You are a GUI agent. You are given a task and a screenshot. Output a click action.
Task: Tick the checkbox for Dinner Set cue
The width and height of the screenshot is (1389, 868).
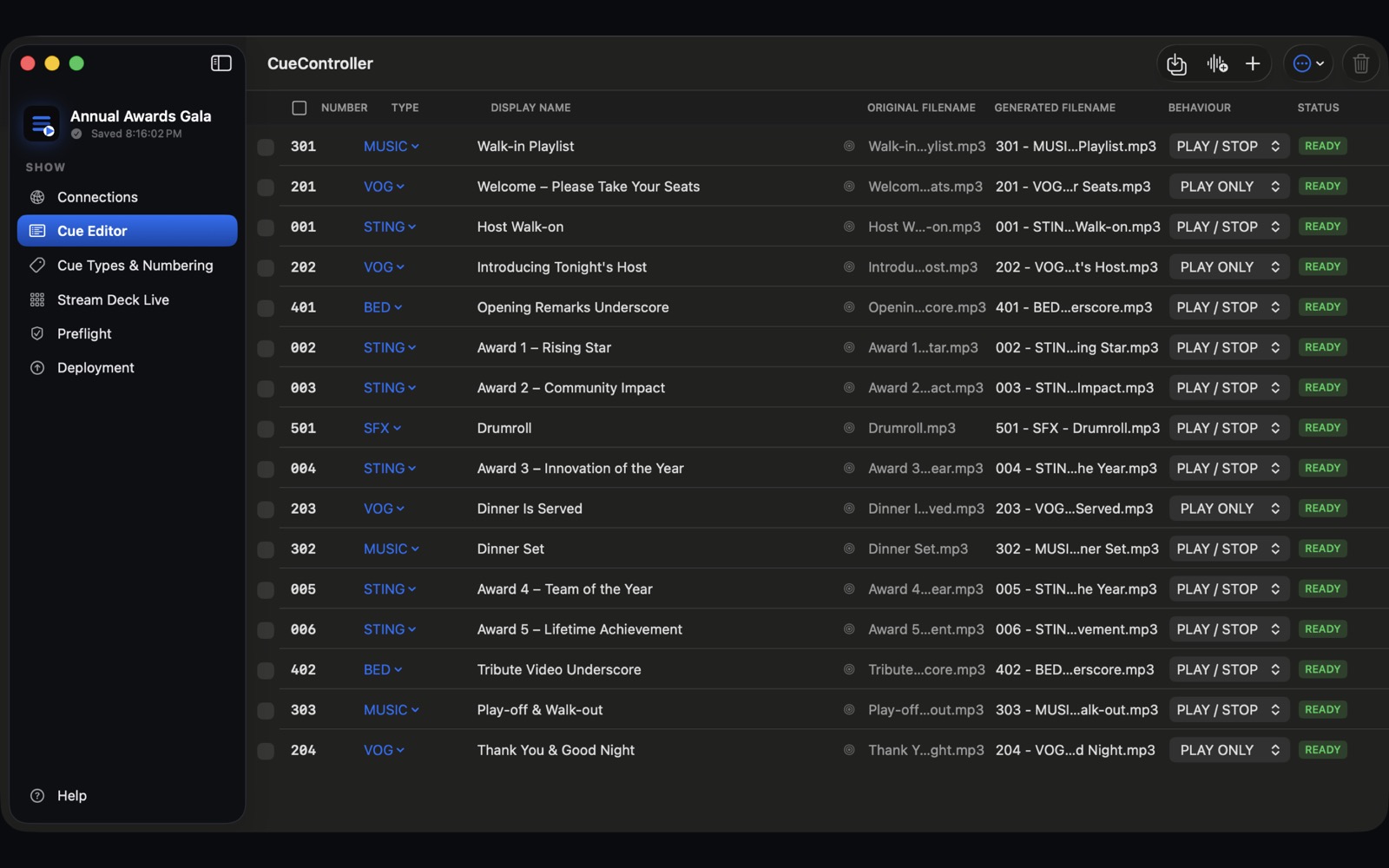(x=266, y=549)
